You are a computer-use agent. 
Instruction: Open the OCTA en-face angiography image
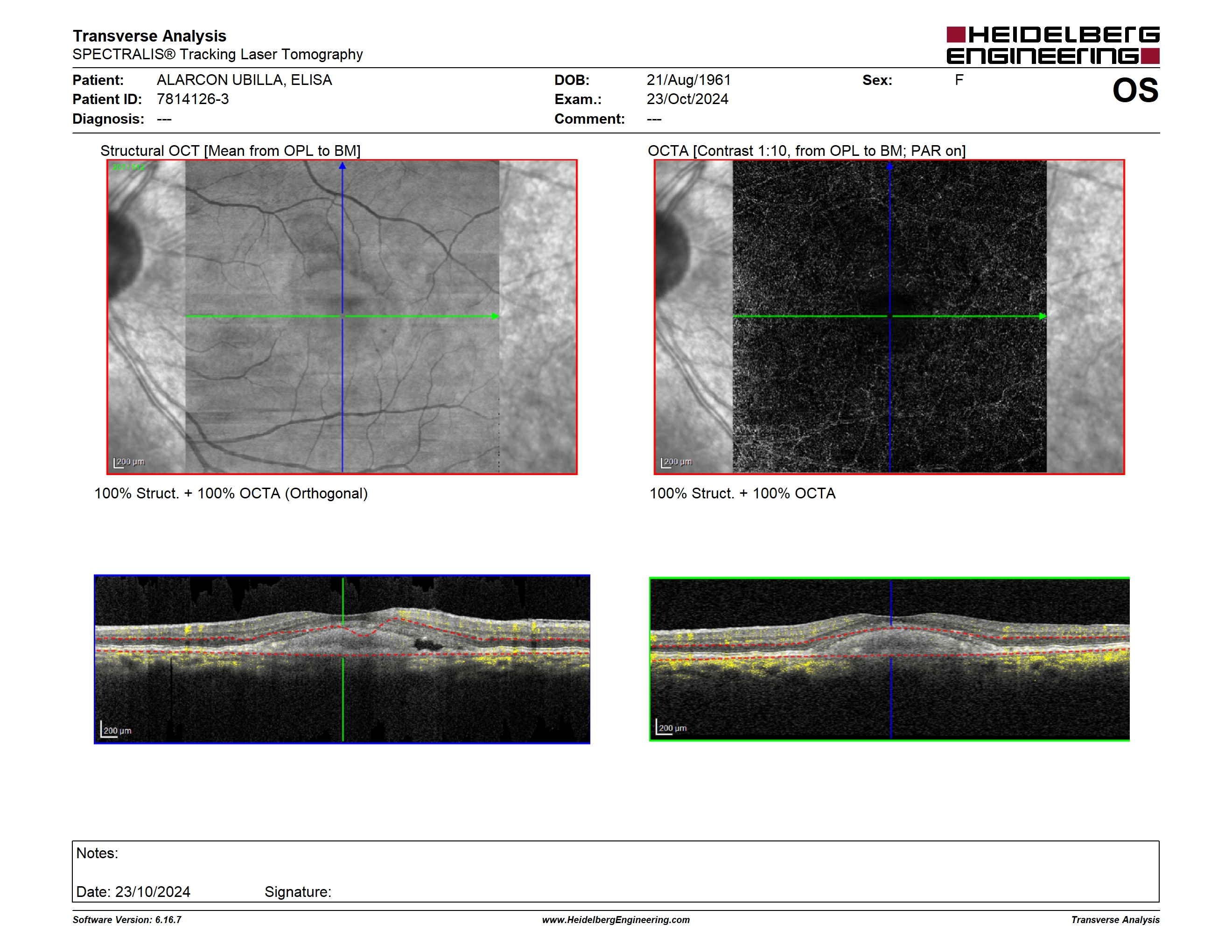[889, 317]
